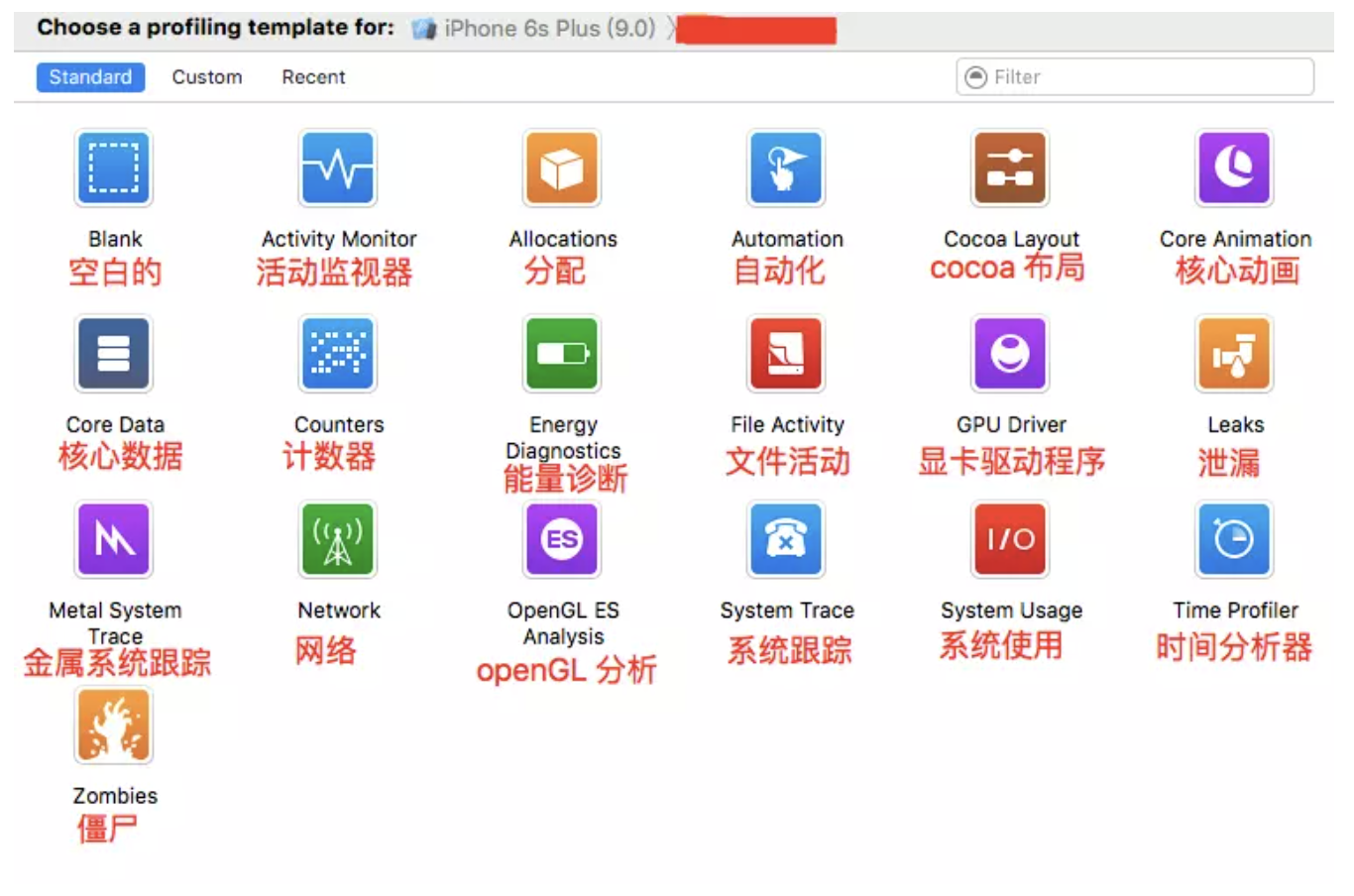Screen dimensions: 1354x896
Task: Click the Leaks label
Action: [1235, 424]
